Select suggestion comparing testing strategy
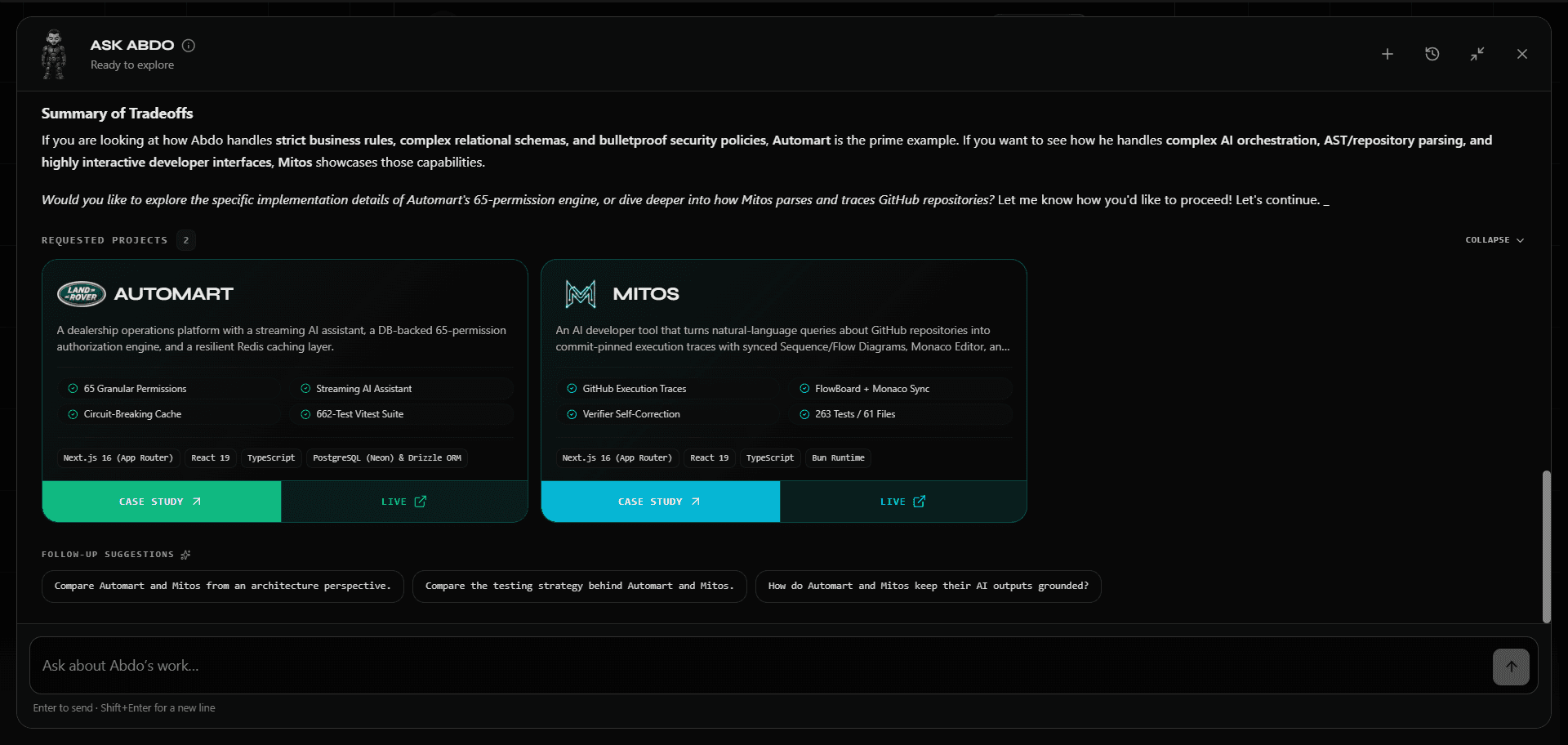Screen dimensions: 1568x745 tap(580, 587)
